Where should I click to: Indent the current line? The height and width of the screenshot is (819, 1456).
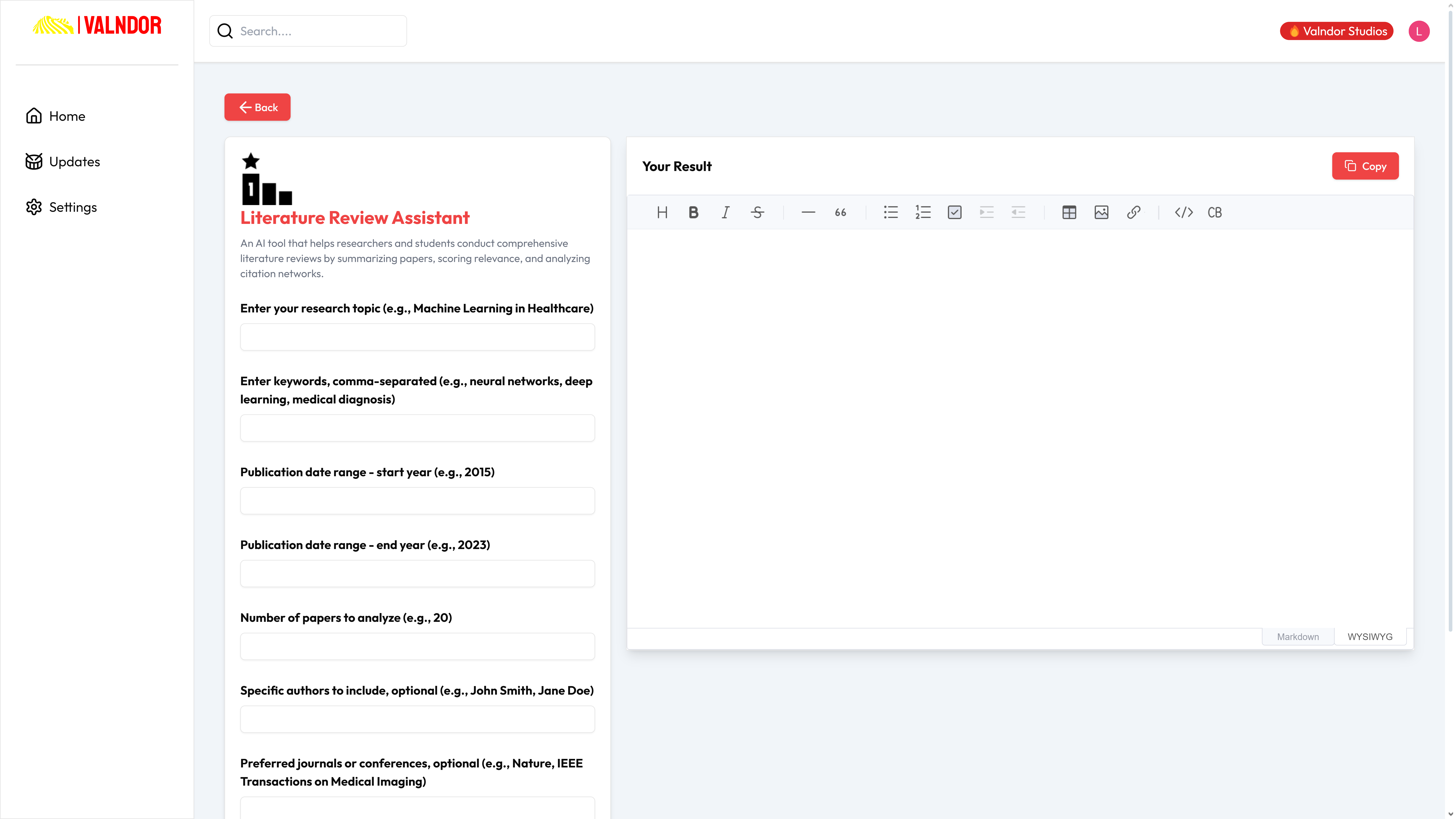click(987, 213)
